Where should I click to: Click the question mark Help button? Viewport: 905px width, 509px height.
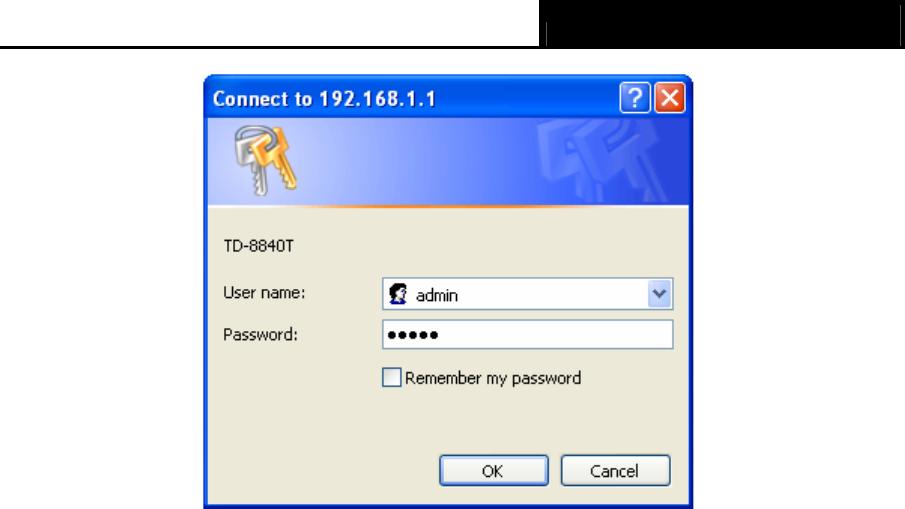pyautogui.click(x=634, y=98)
